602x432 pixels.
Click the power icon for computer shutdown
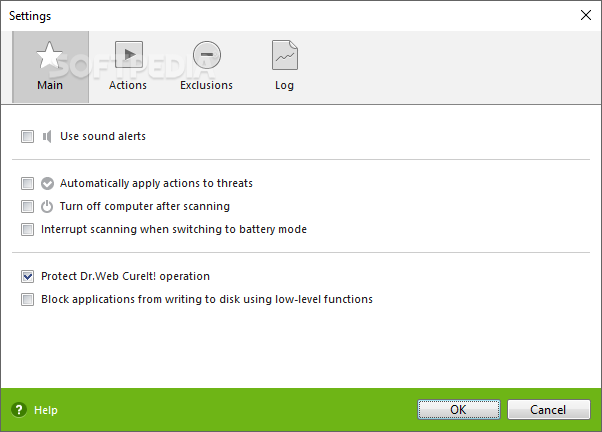[x=47, y=206]
